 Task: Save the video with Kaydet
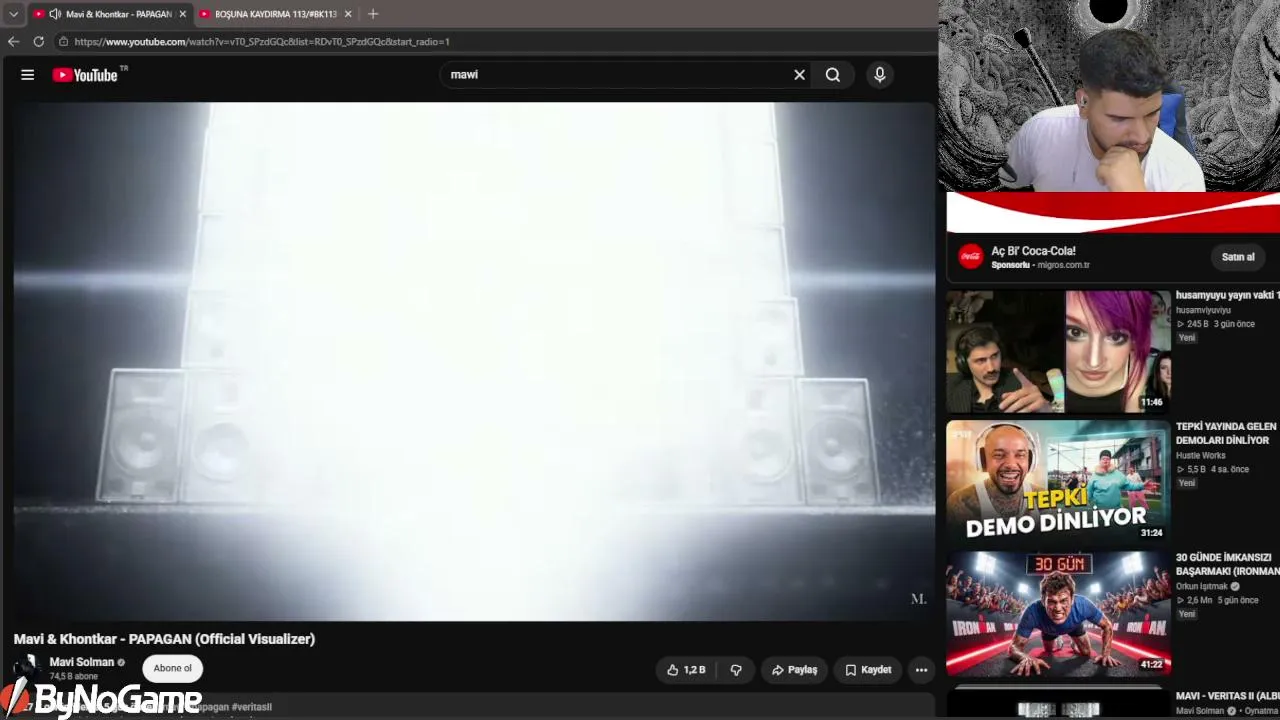point(868,670)
